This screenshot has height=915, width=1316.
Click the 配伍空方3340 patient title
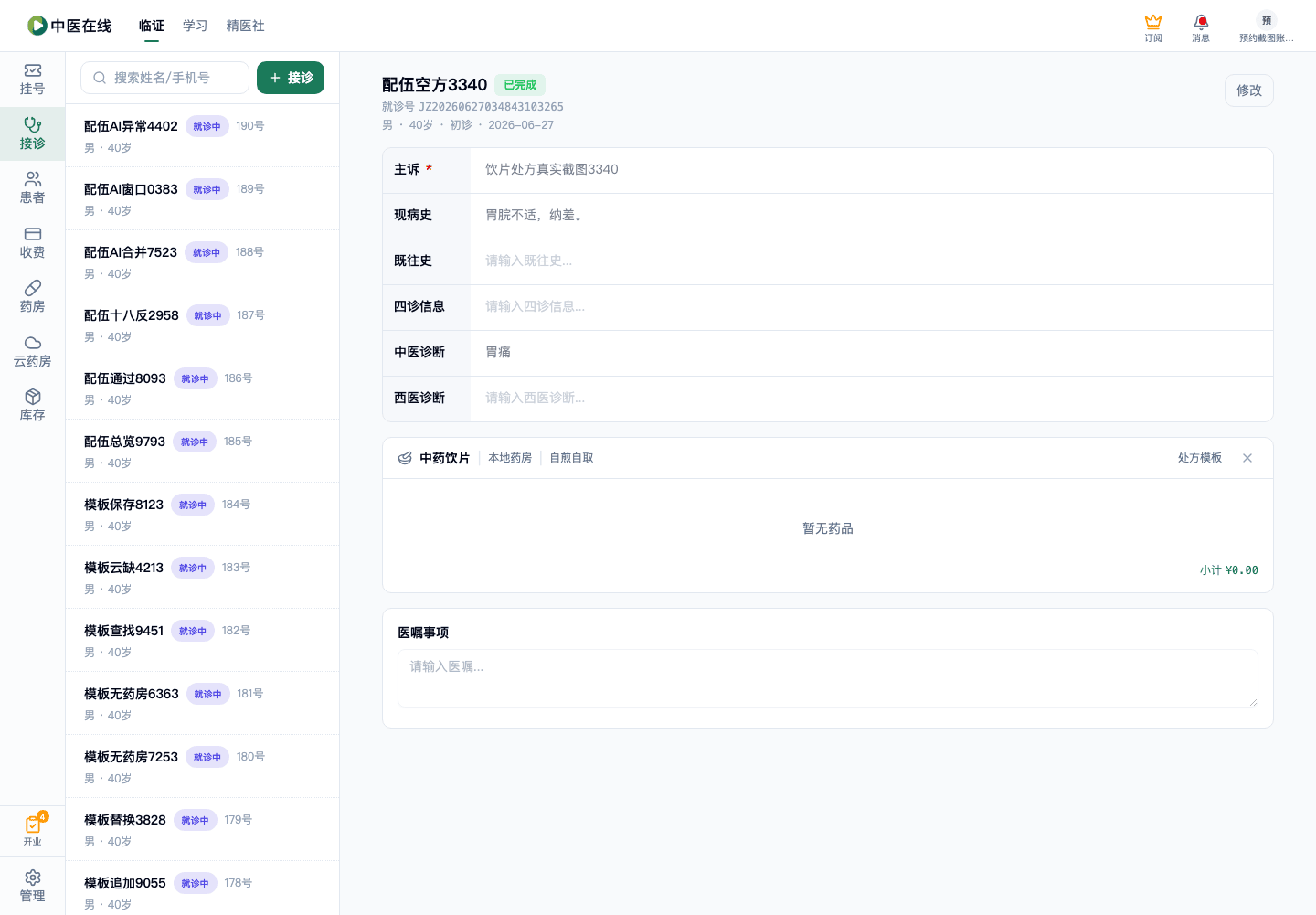[435, 85]
